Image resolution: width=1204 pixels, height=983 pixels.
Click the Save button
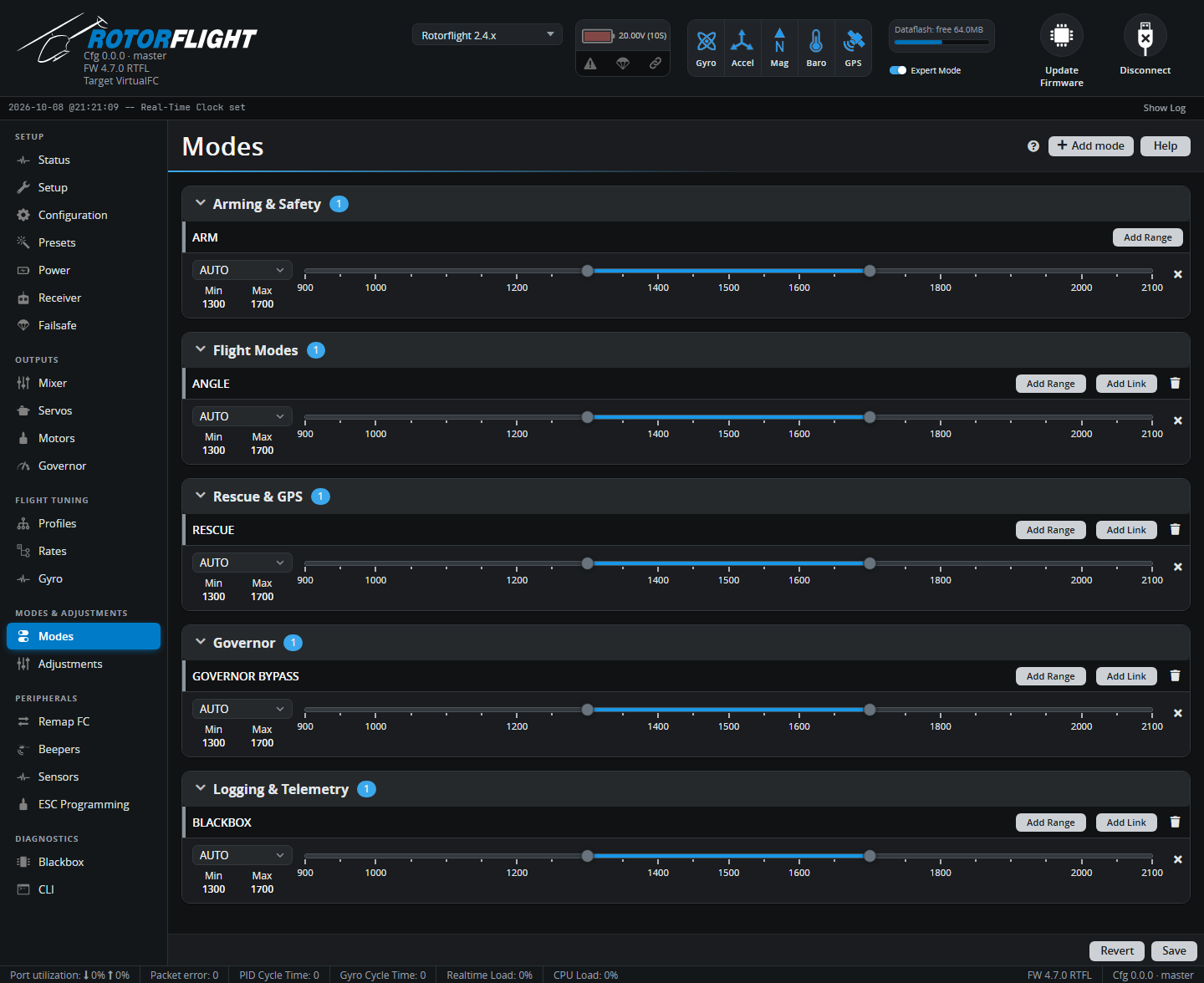pos(1174,951)
